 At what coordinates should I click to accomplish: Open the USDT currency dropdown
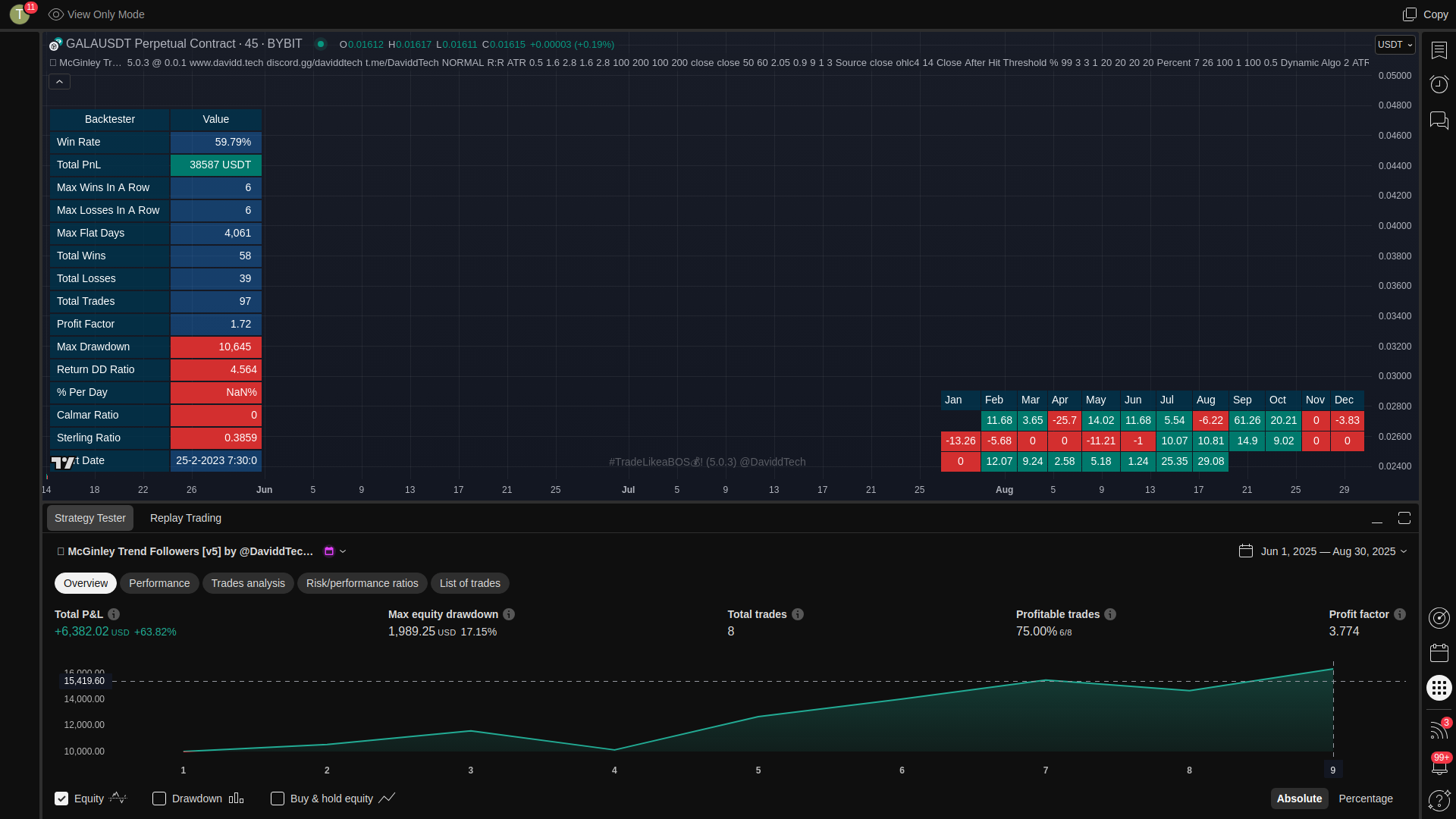coord(1395,45)
